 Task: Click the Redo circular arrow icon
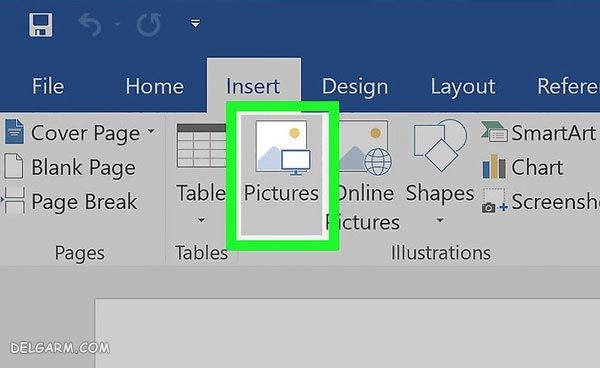coord(148,25)
